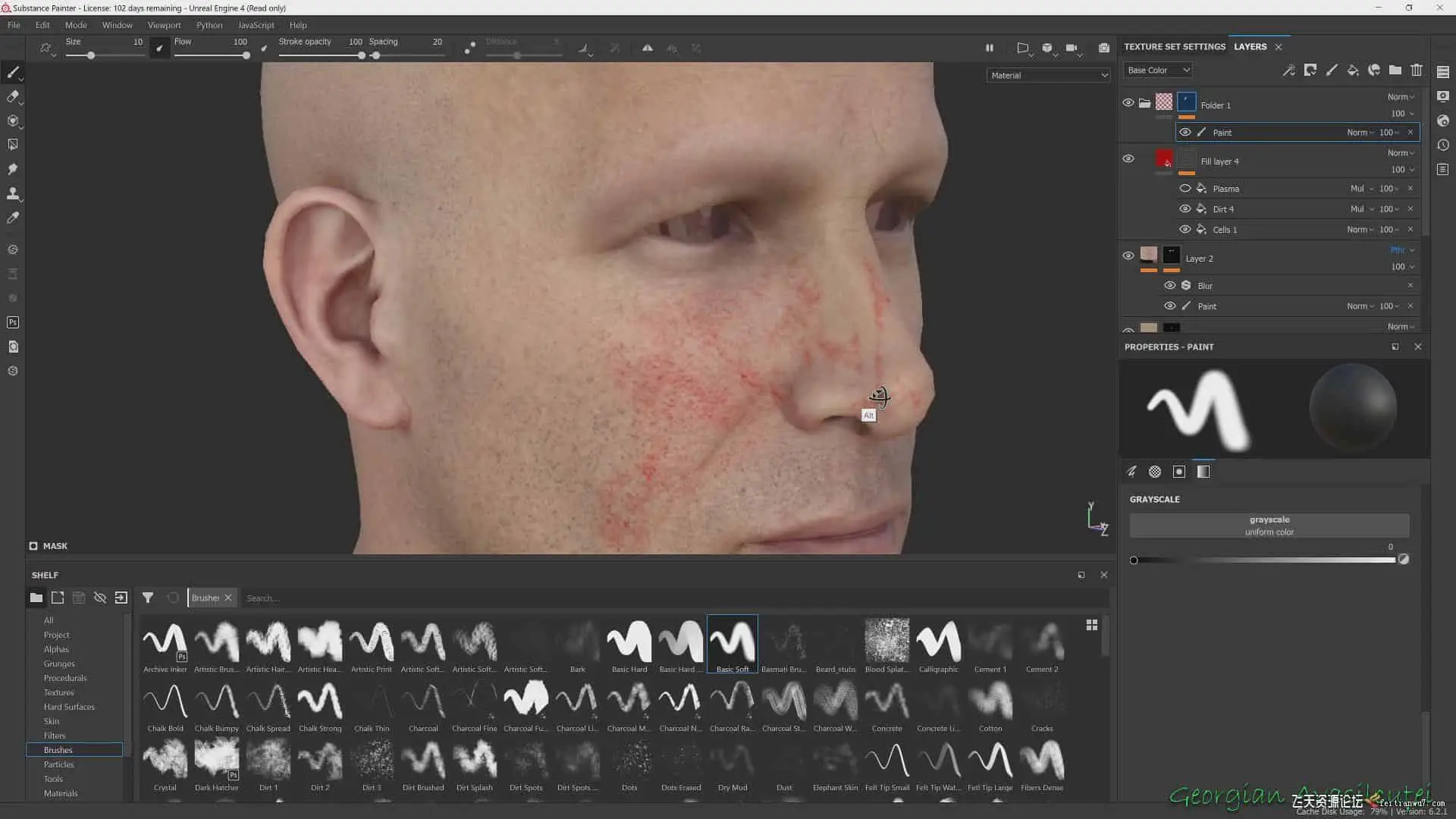Switch to Texture Set Settings tab
Image resolution: width=1456 pixels, height=819 pixels.
click(x=1174, y=46)
